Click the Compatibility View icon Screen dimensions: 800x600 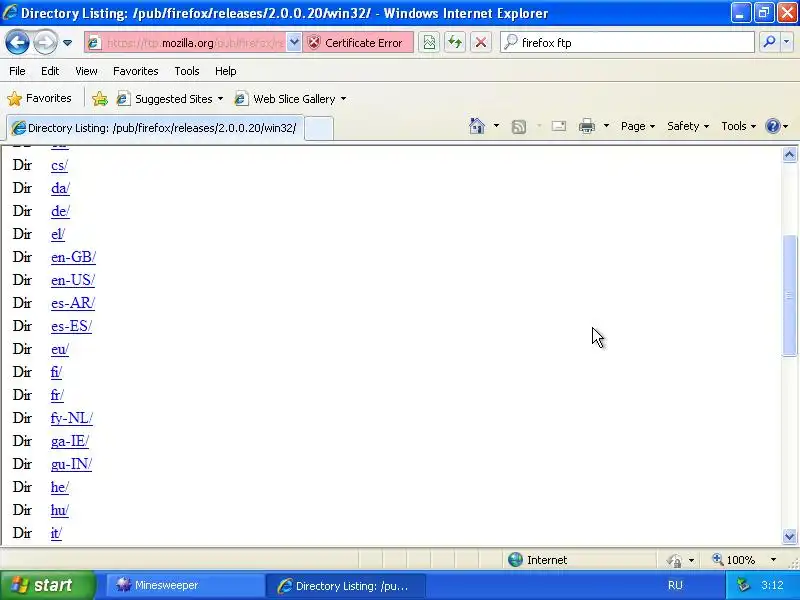point(429,43)
